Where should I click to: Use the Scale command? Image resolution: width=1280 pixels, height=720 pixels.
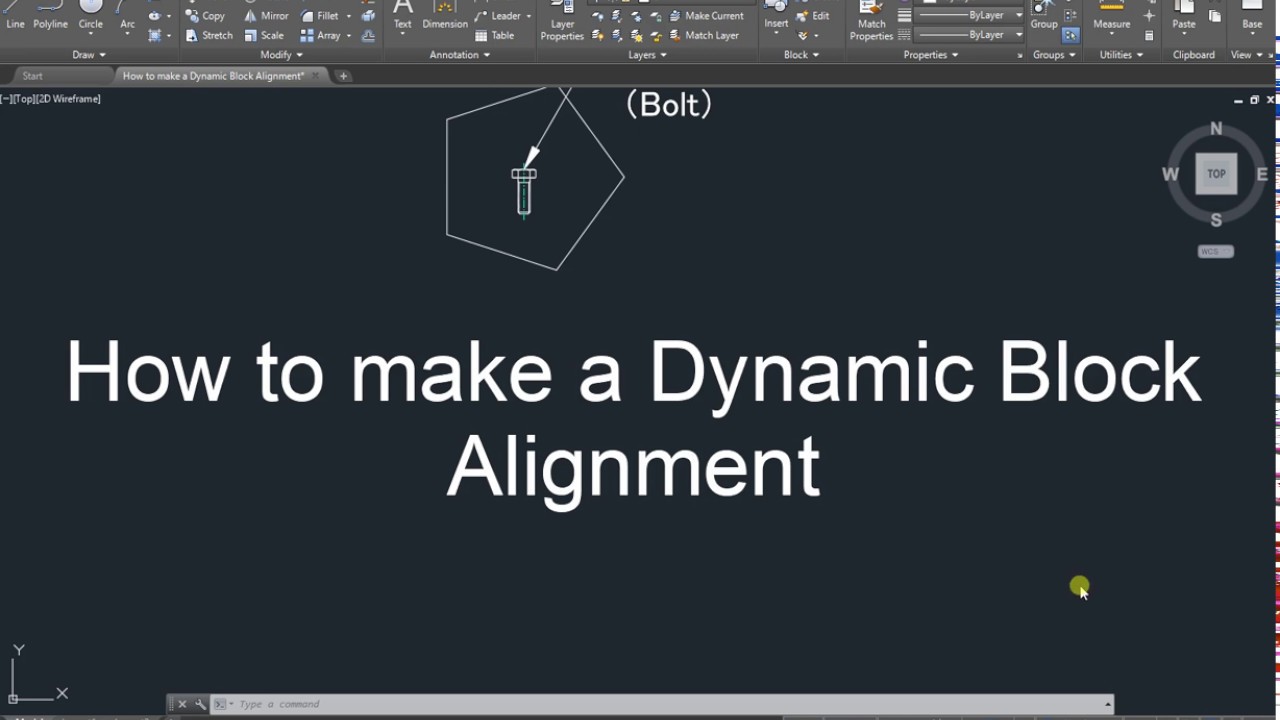[264, 35]
